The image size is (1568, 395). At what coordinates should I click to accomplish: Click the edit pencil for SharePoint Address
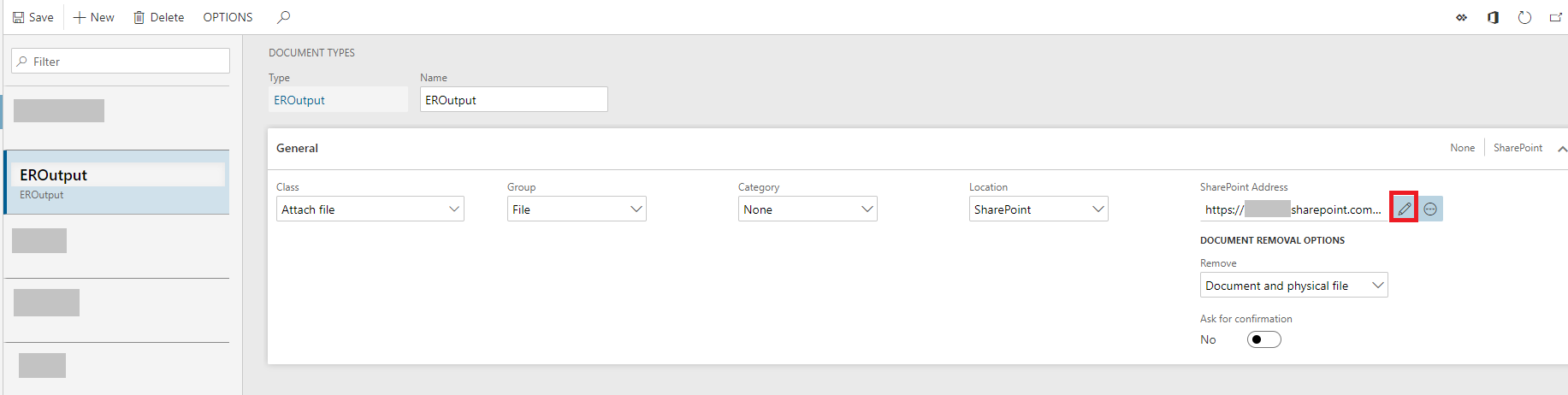coord(1404,209)
